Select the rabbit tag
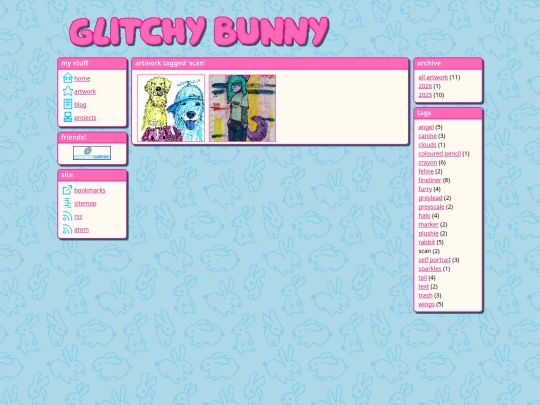 tap(426, 242)
